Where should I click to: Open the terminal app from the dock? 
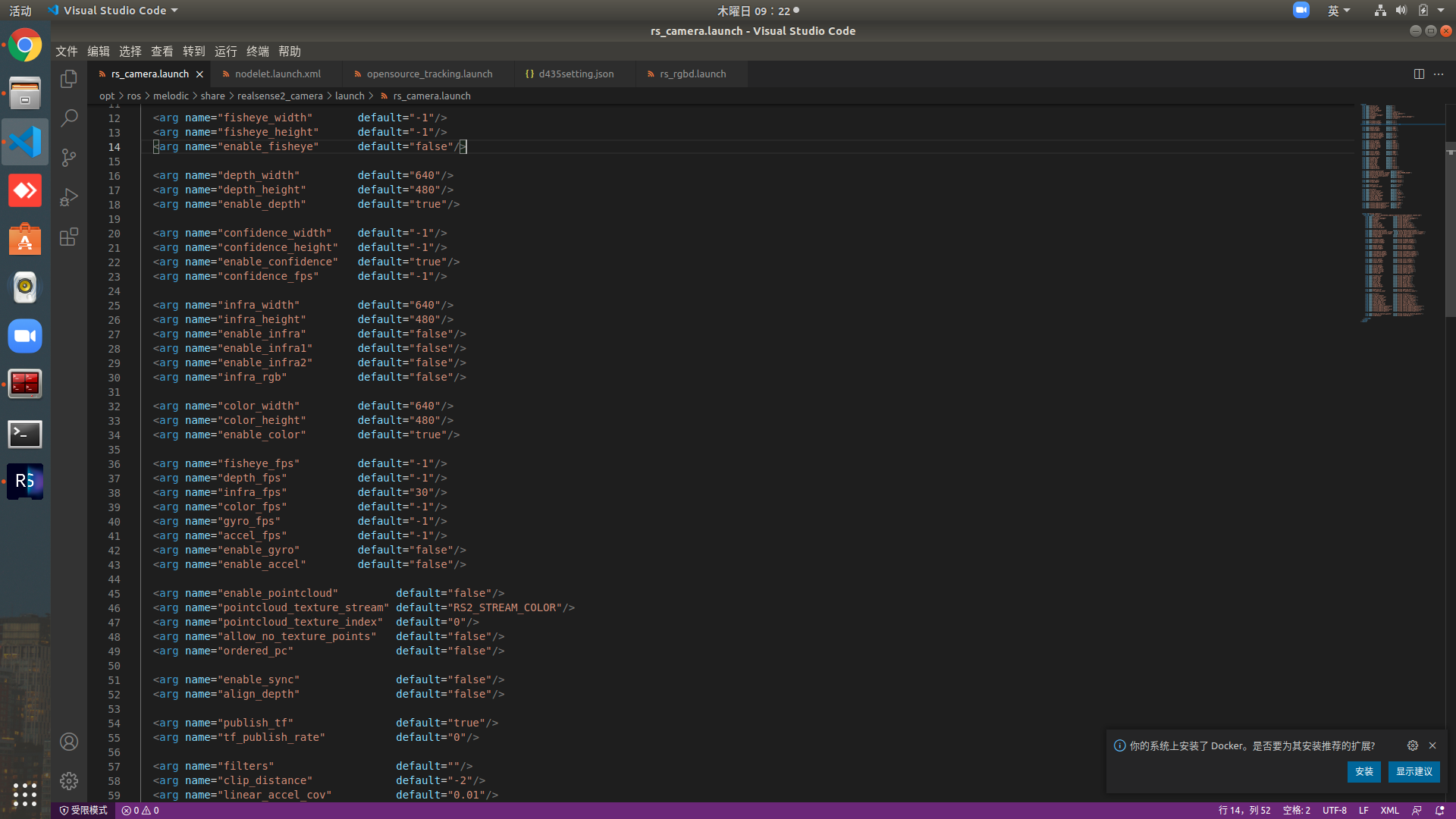pos(25,434)
